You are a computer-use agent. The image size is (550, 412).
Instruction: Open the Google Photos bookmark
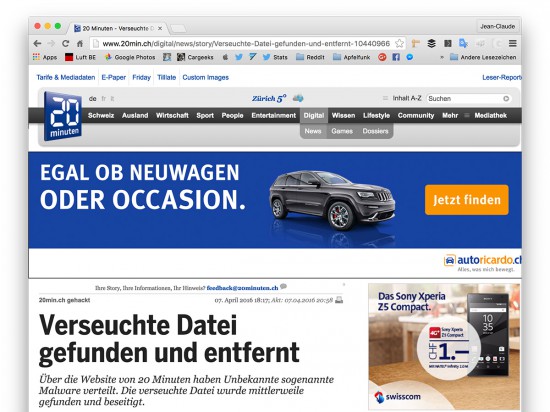pos(130,57)
